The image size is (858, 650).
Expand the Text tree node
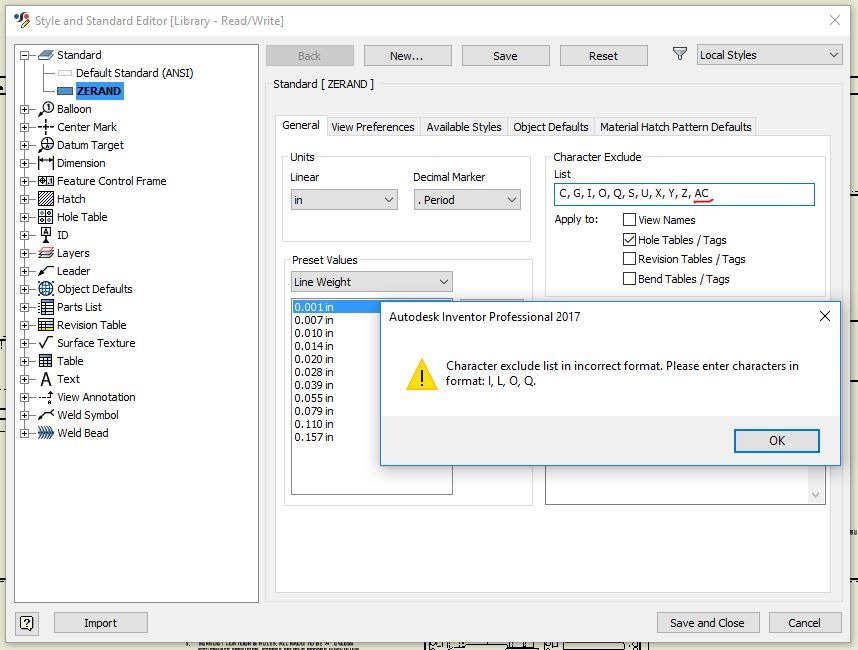coord(24,379)
